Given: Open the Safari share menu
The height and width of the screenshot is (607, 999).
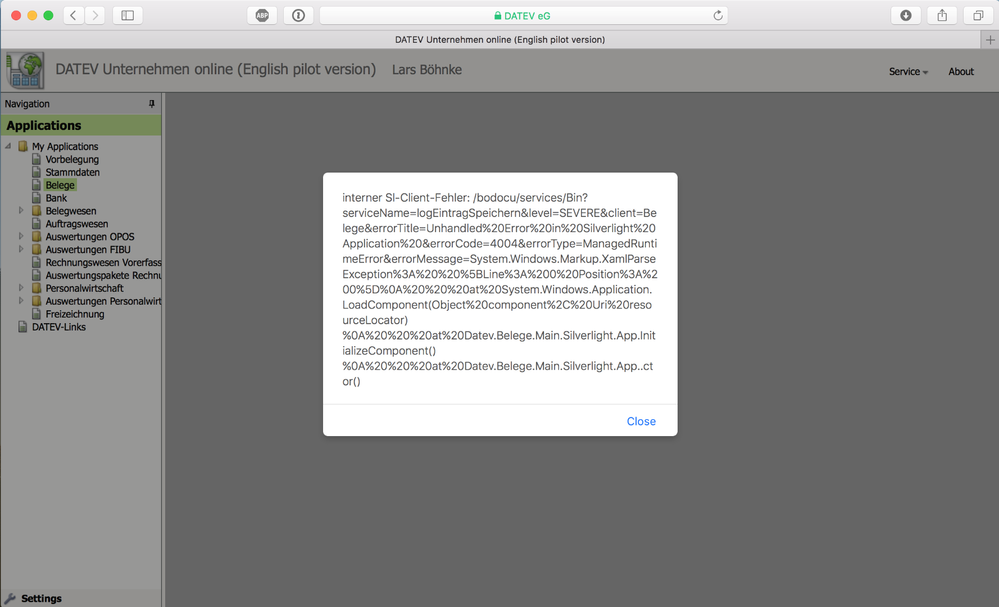Looking at the screenshot, I should (x=942, y=15).
